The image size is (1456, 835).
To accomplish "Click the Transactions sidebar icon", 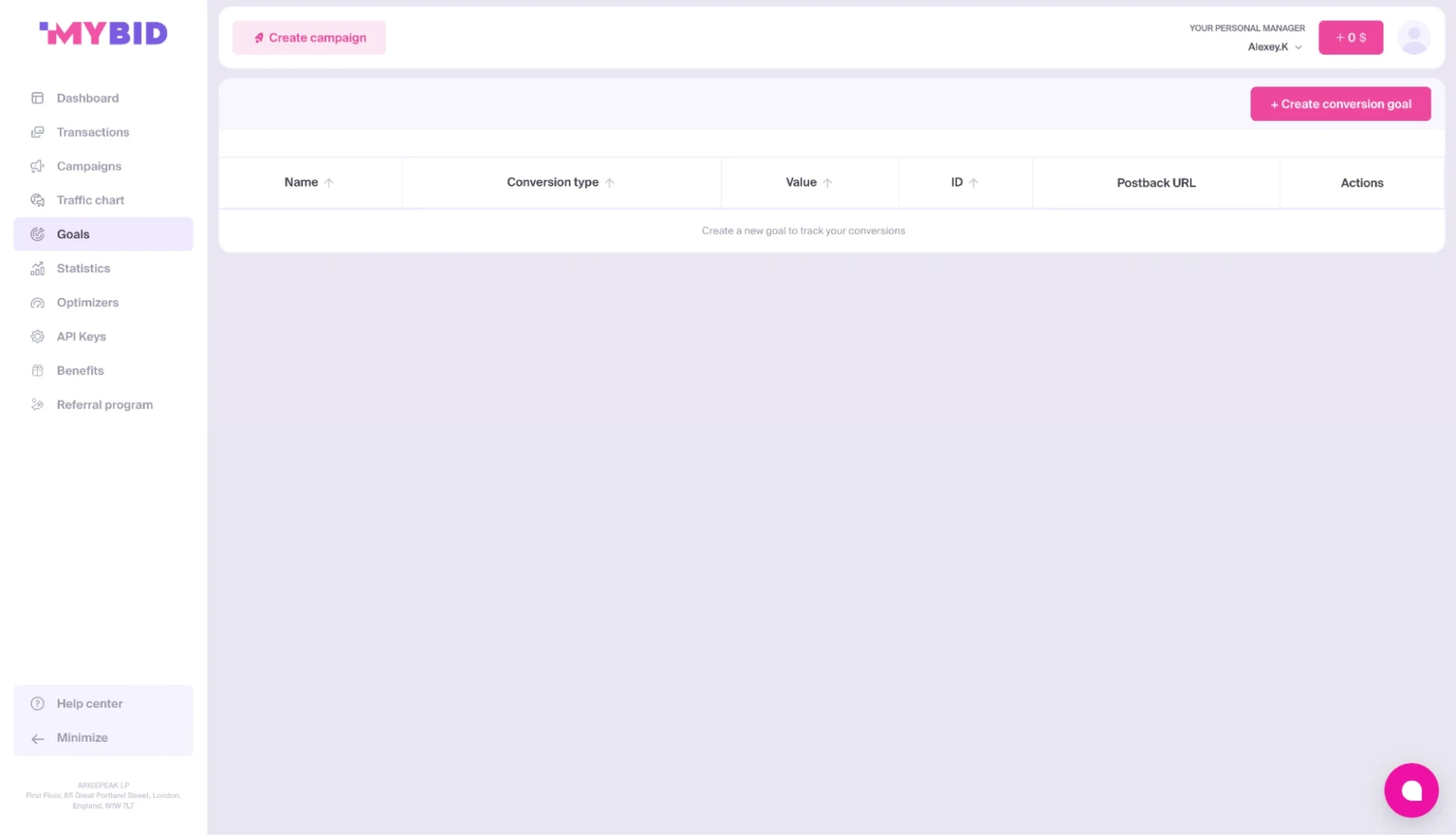I will tap(37, 132).
